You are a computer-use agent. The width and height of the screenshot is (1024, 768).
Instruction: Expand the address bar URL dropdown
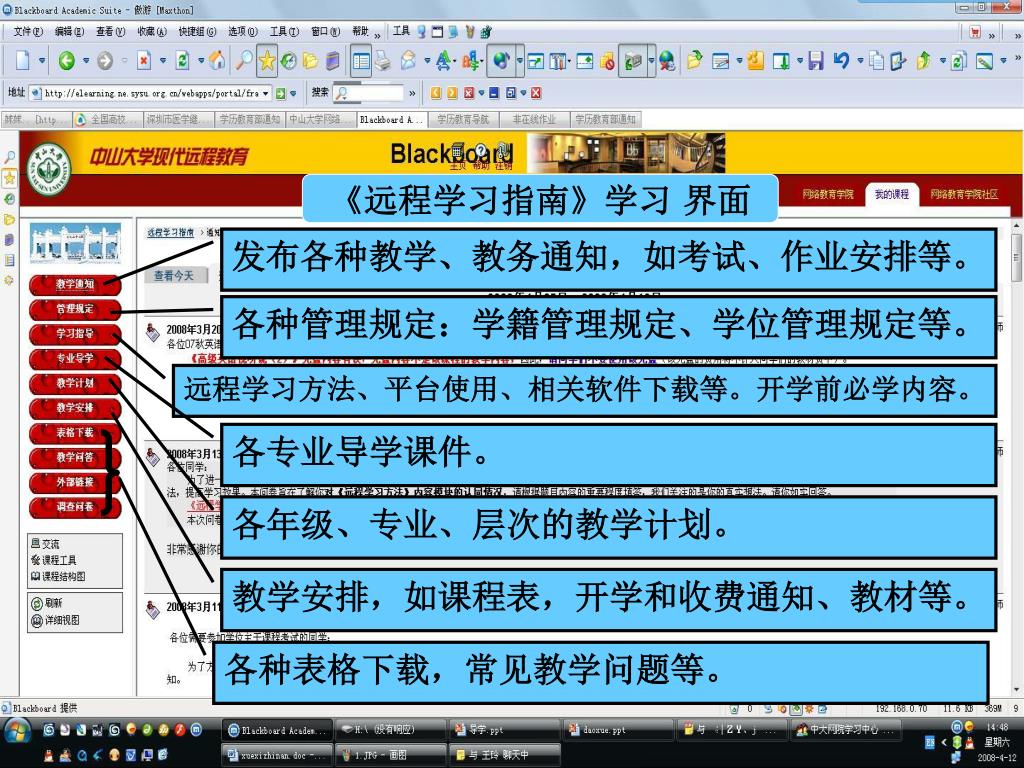coord(266,93)
